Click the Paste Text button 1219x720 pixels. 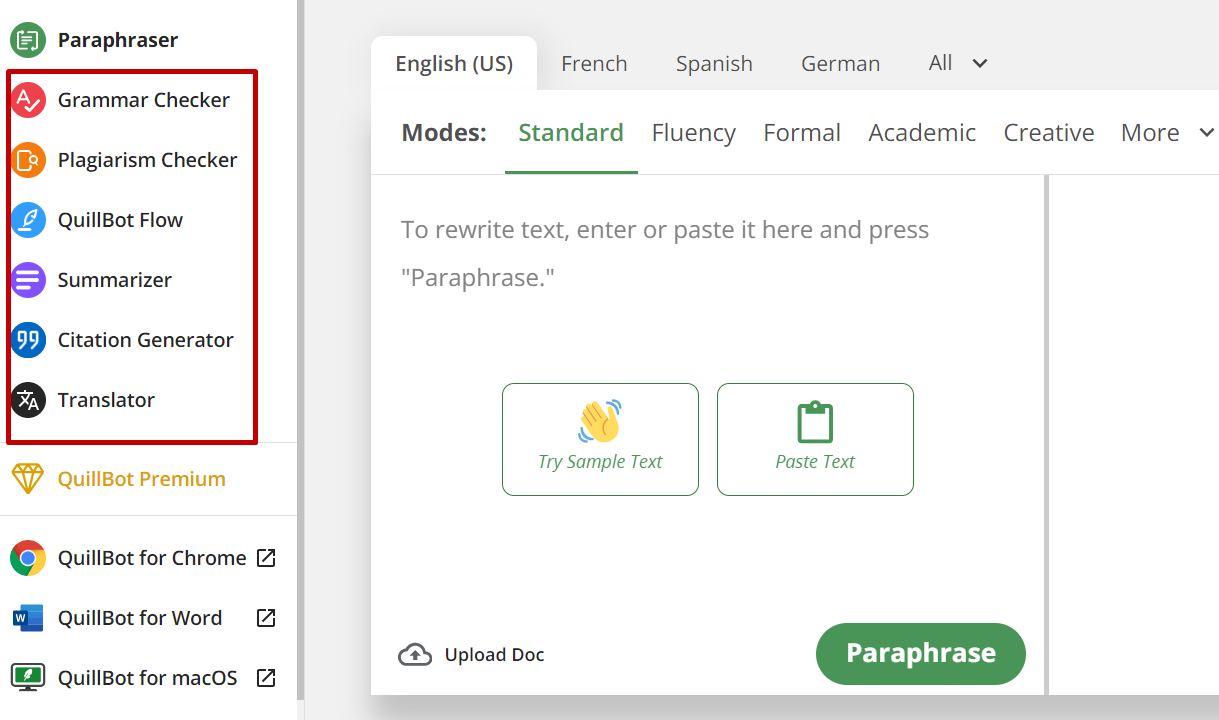pos(815,439)
